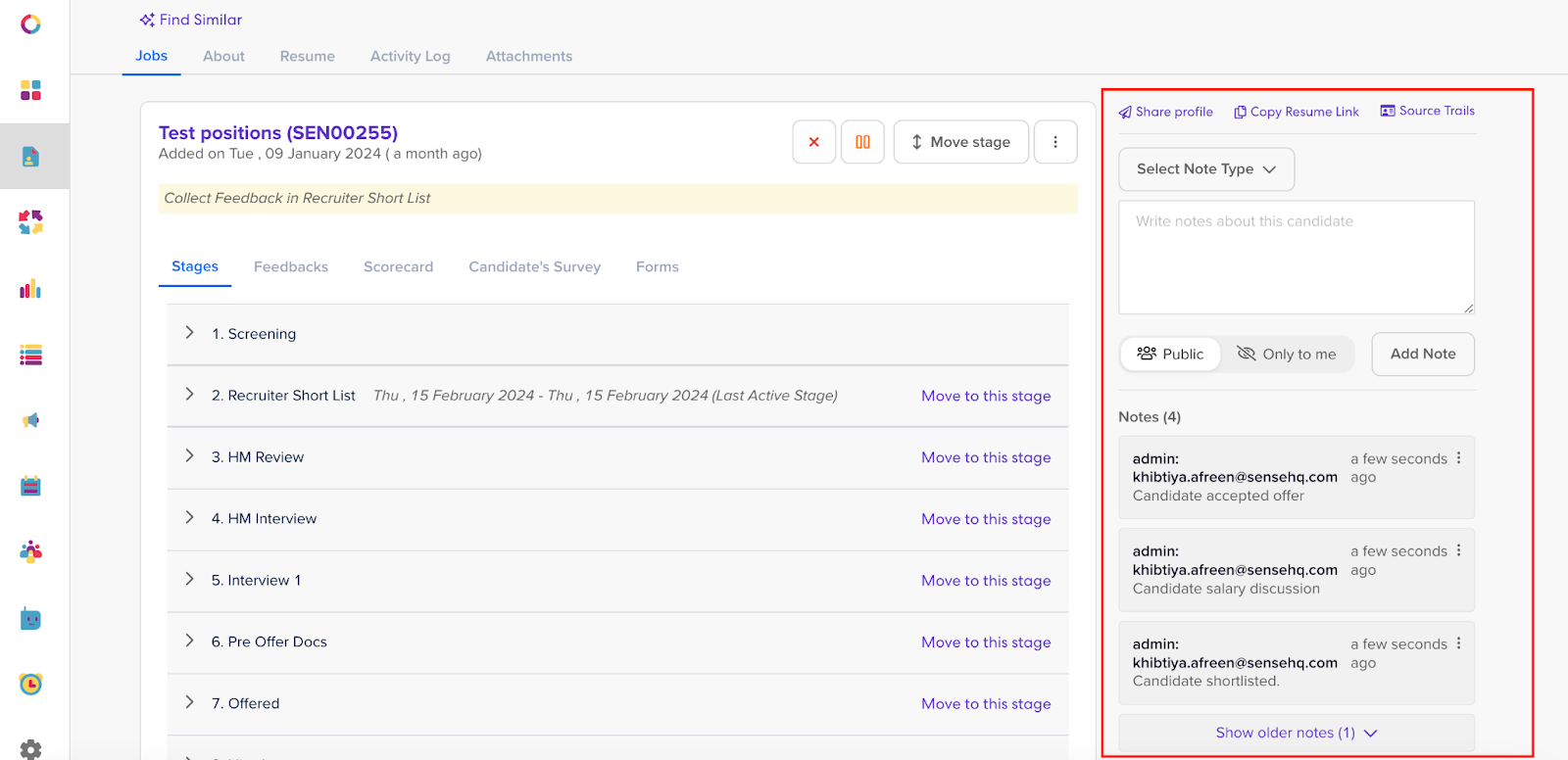Open Source Trails link
This screenshot has height=760, width=1568.
[1428, 111]
